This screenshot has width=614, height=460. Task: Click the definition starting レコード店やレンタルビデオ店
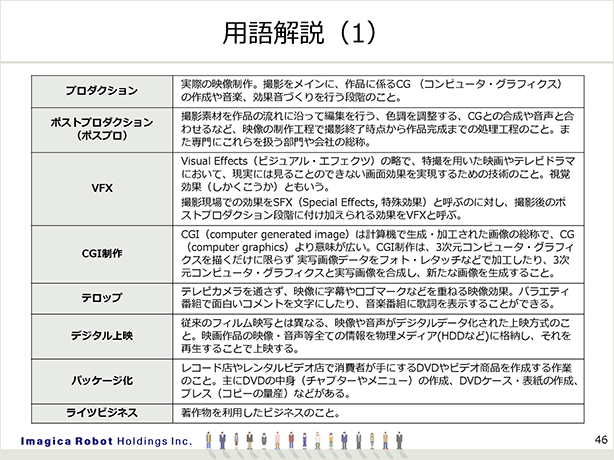click(x=379, y=381)
